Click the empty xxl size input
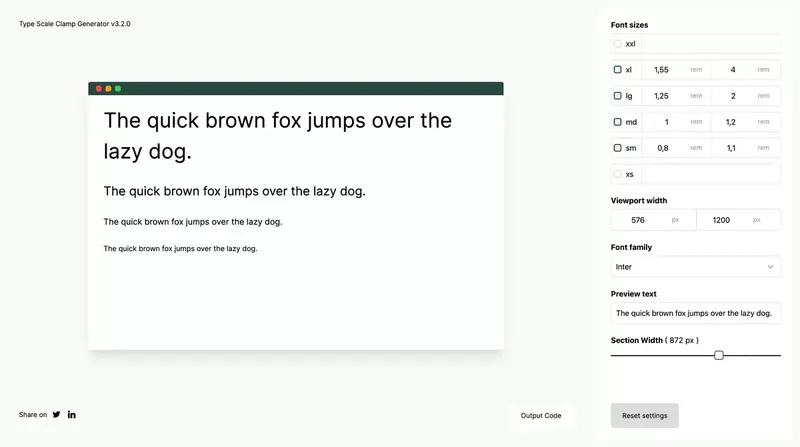This screenshot has width=800, height=447. coord(711,44)
